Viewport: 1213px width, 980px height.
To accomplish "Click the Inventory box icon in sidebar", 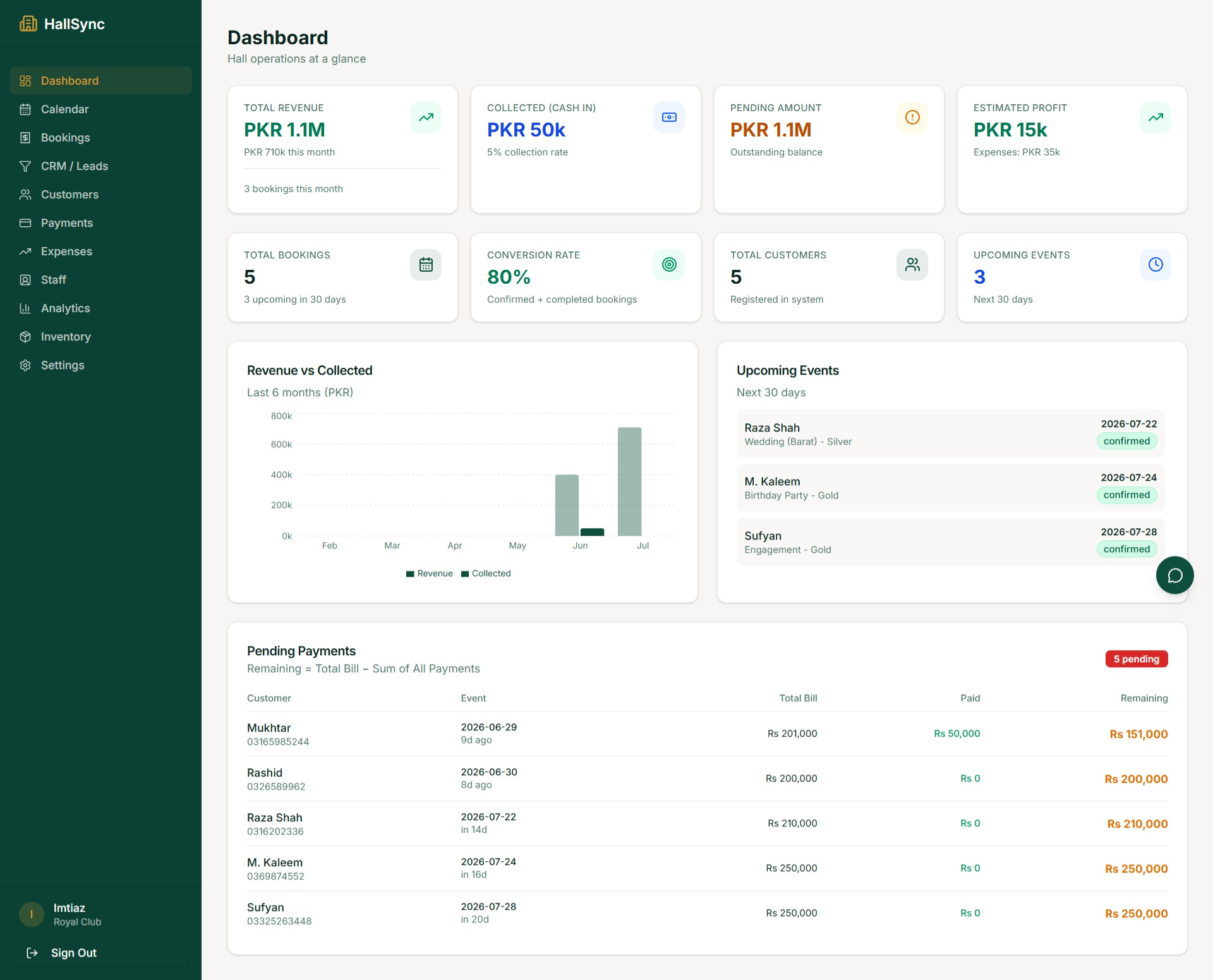I will click(25, 337).
